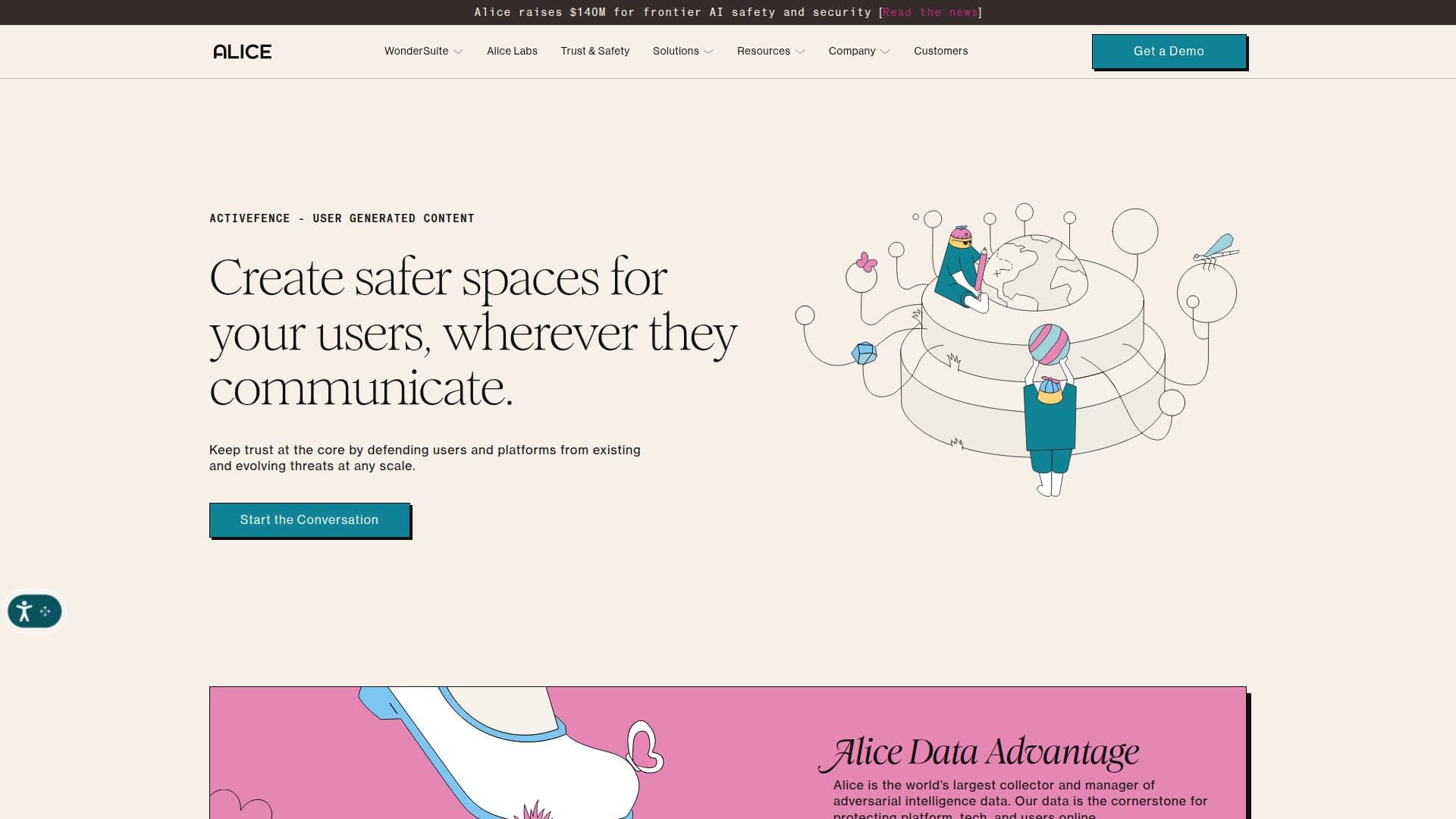Screen dimensions: 1456x819
Task: Click the Get a Demo button
Action: coord(1169,51)
